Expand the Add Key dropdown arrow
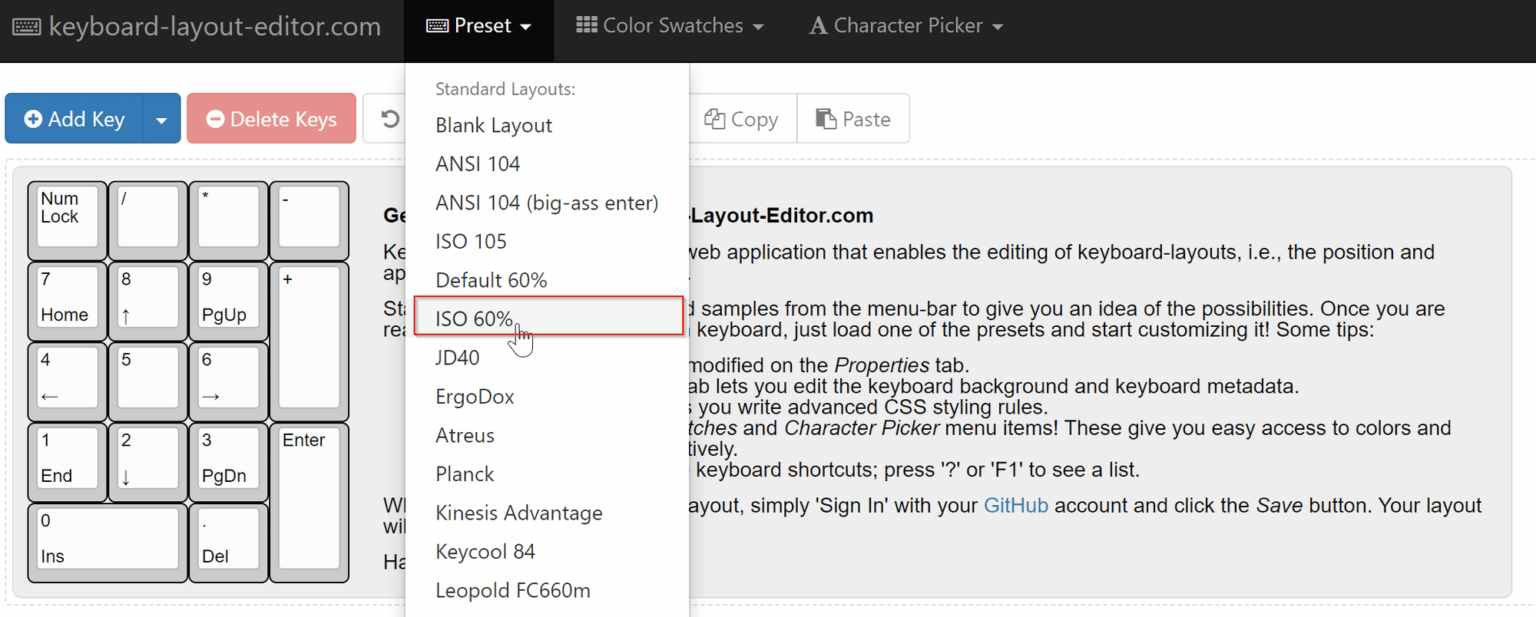Viewport: 1536px width, 617px height. [x=162, y=119]
